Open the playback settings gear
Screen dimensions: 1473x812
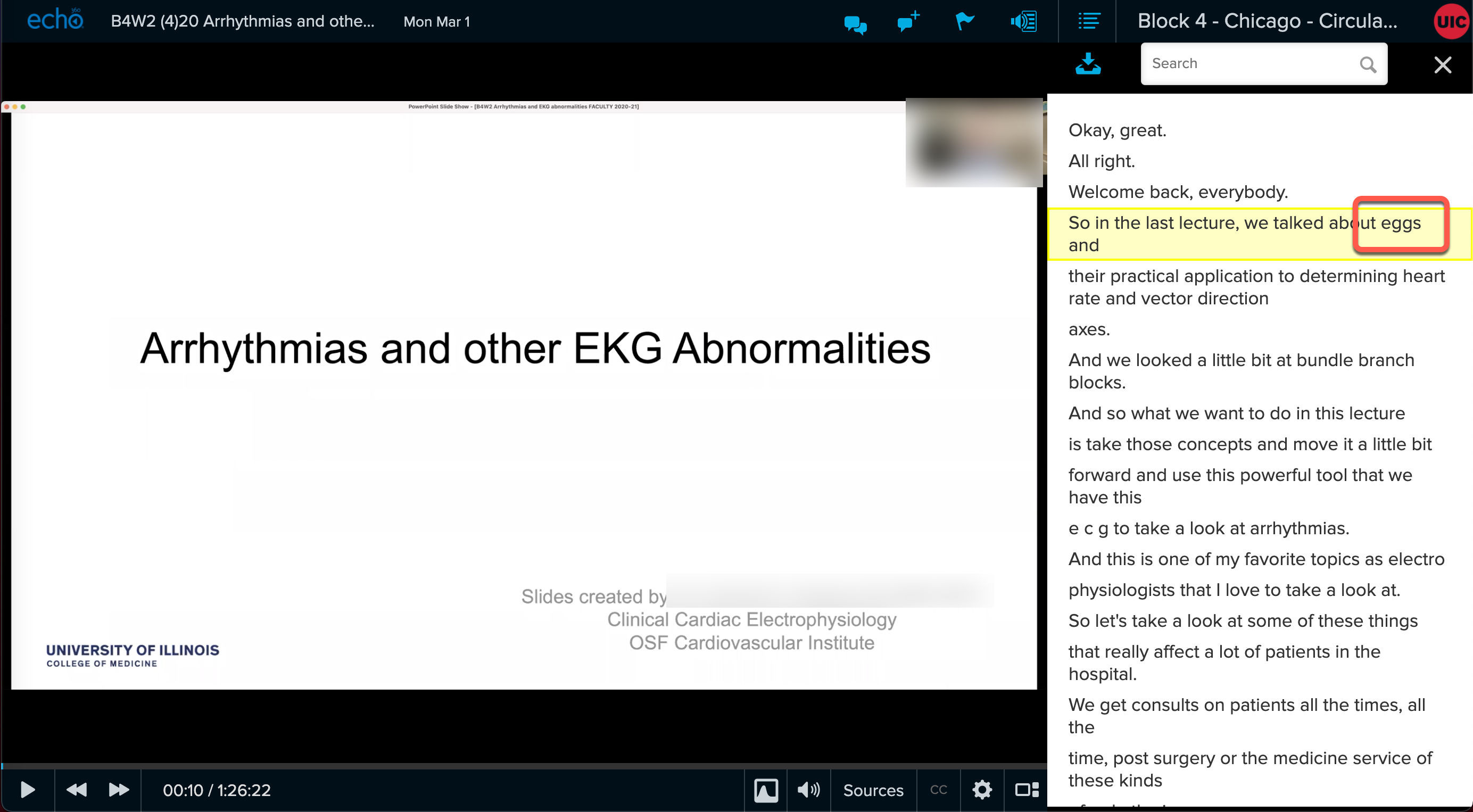pyautogui.click(x=982, y=790)
